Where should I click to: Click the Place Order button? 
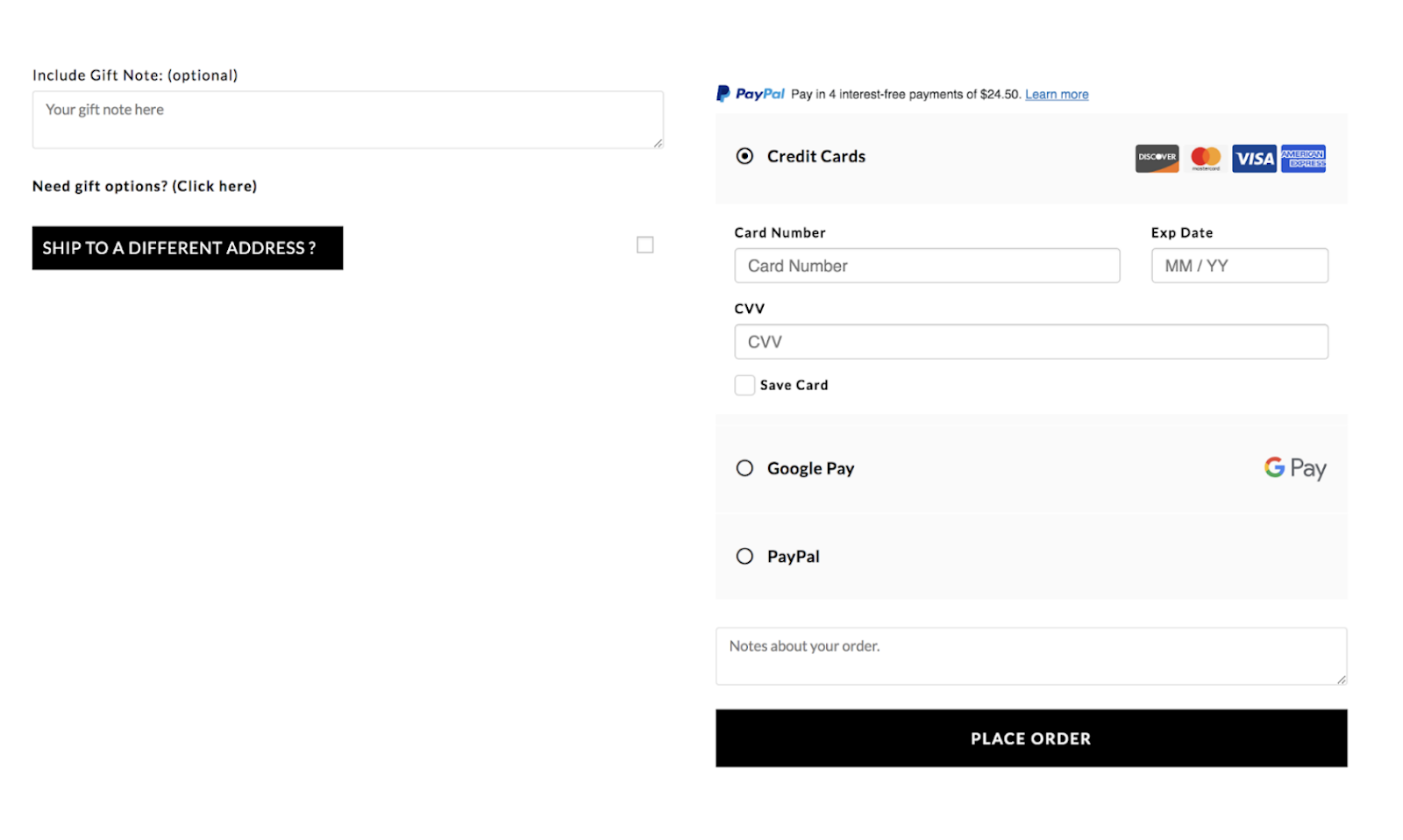[x=1031, y=738]
